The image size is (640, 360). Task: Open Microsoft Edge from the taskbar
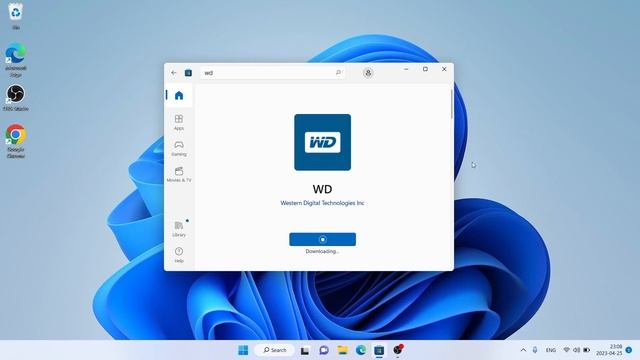click(361, 350)
